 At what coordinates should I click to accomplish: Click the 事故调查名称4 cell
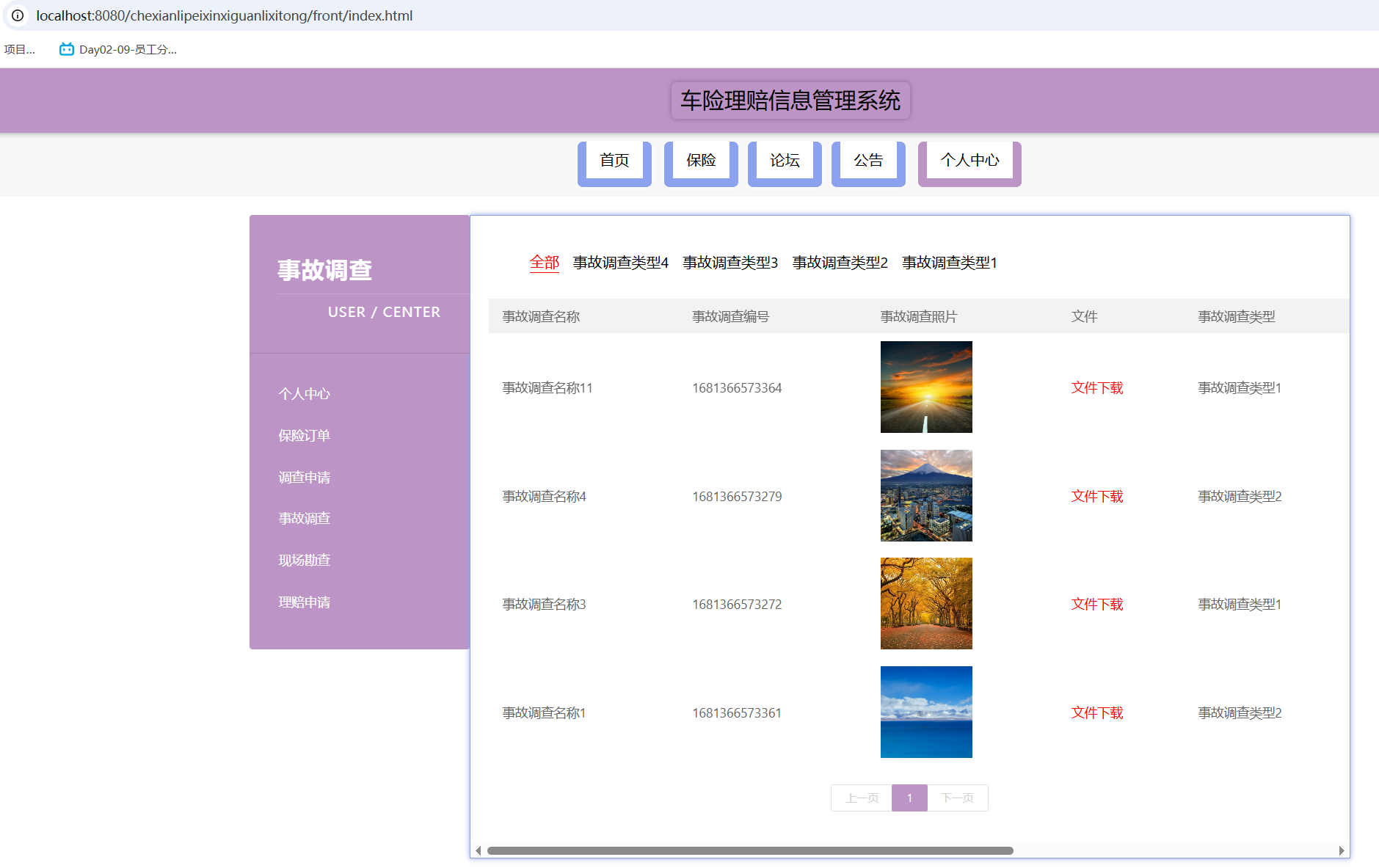click(545, 497)
